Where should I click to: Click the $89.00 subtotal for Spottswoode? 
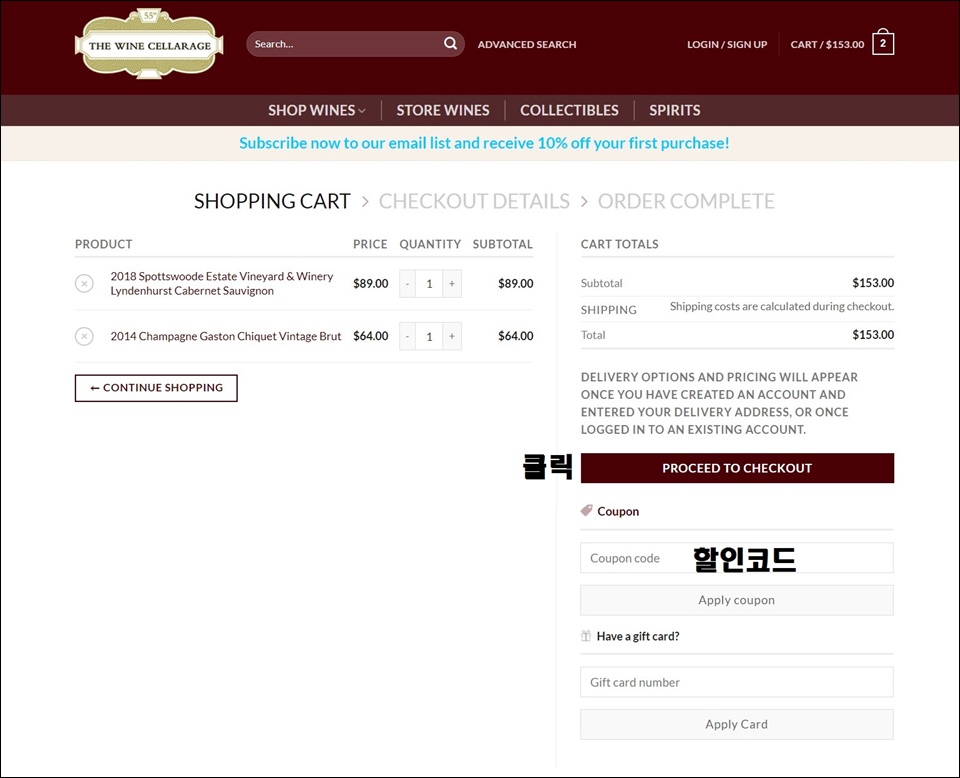(516, 283)
